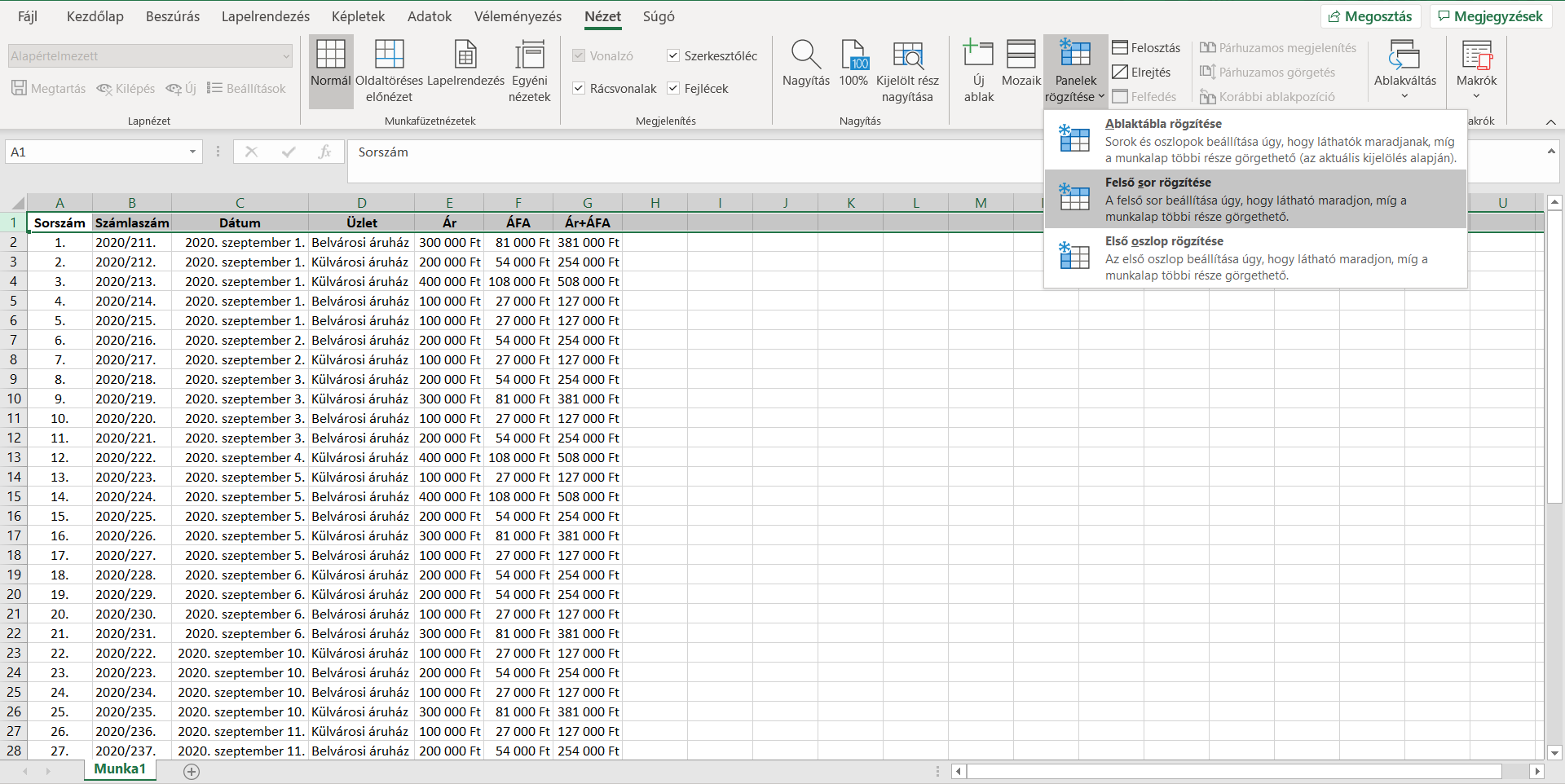Viewport: 1565px width, 784px height.
Task: Click vertical scrollbar down arrow
Action: pyautogui.click(x=1554, y=753)
